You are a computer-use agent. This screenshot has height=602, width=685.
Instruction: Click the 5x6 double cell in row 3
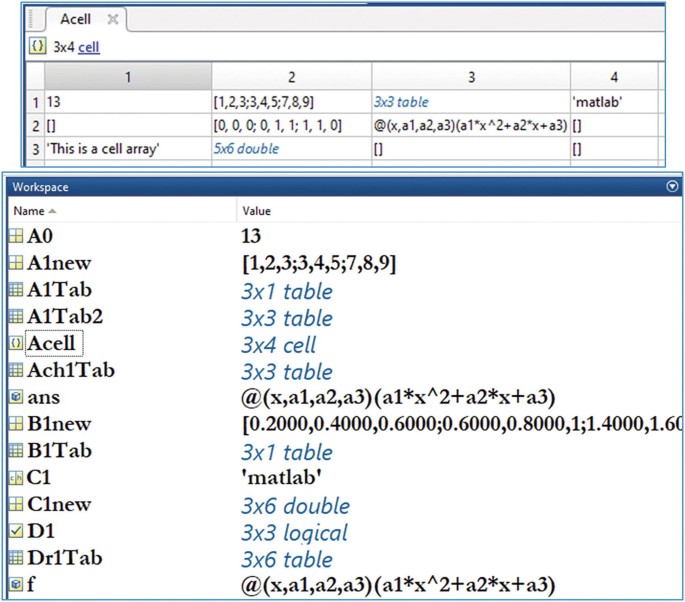tap(245, 148)
